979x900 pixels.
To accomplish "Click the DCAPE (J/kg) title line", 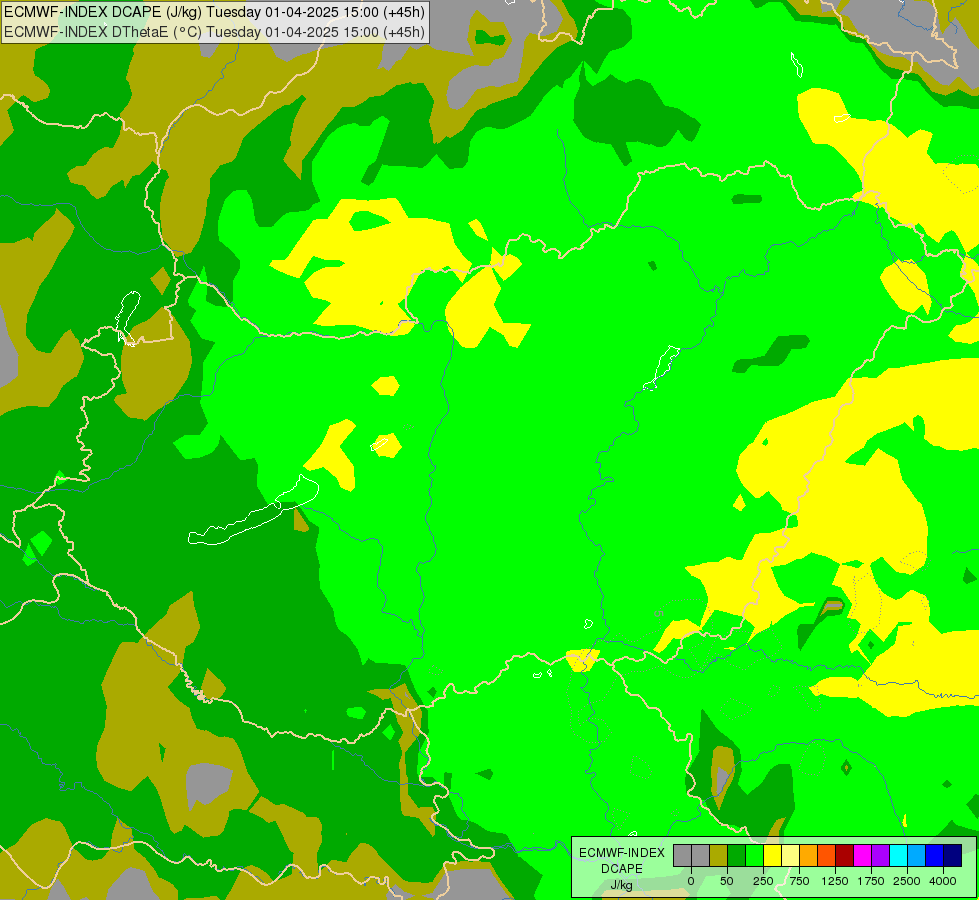I will click(214, 12).
